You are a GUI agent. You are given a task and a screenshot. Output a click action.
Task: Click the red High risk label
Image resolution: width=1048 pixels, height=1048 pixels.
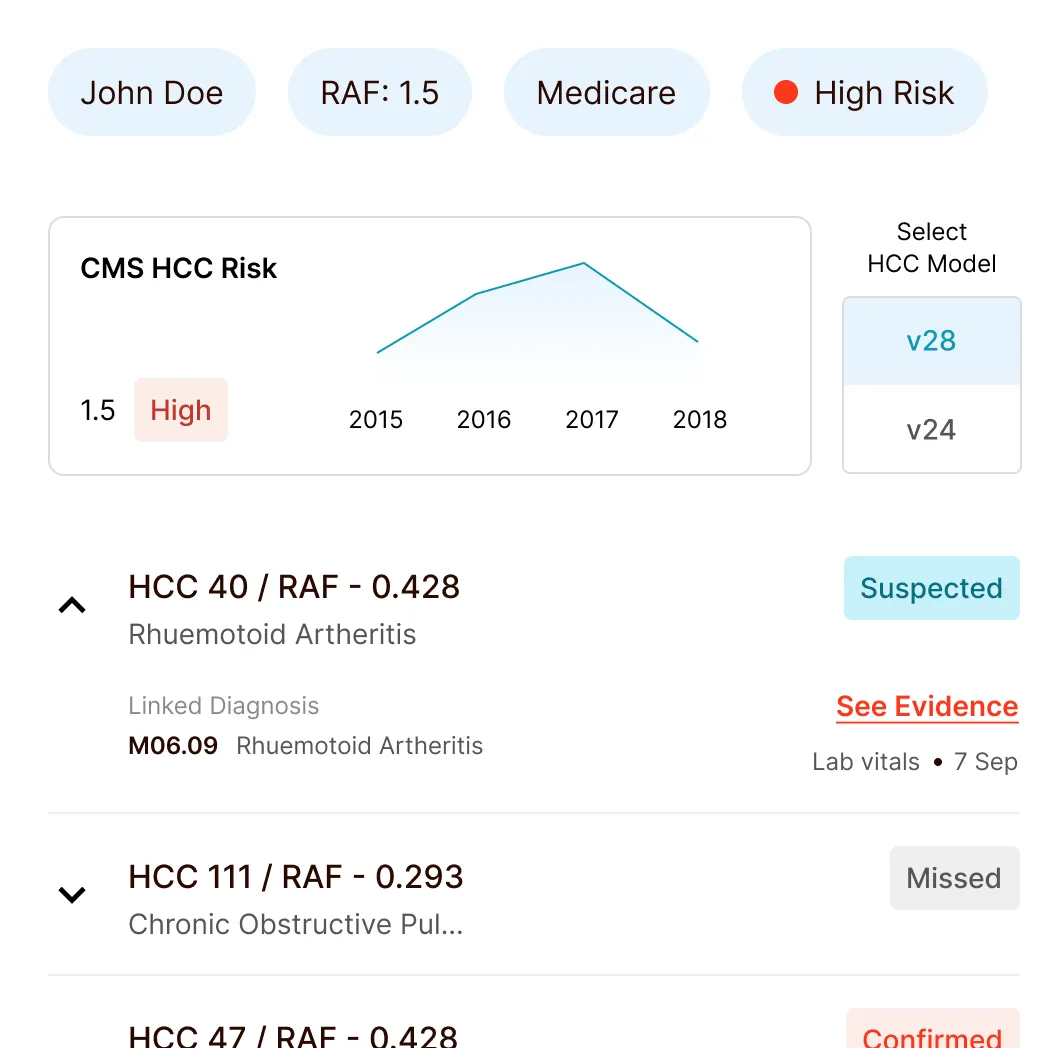181,410
